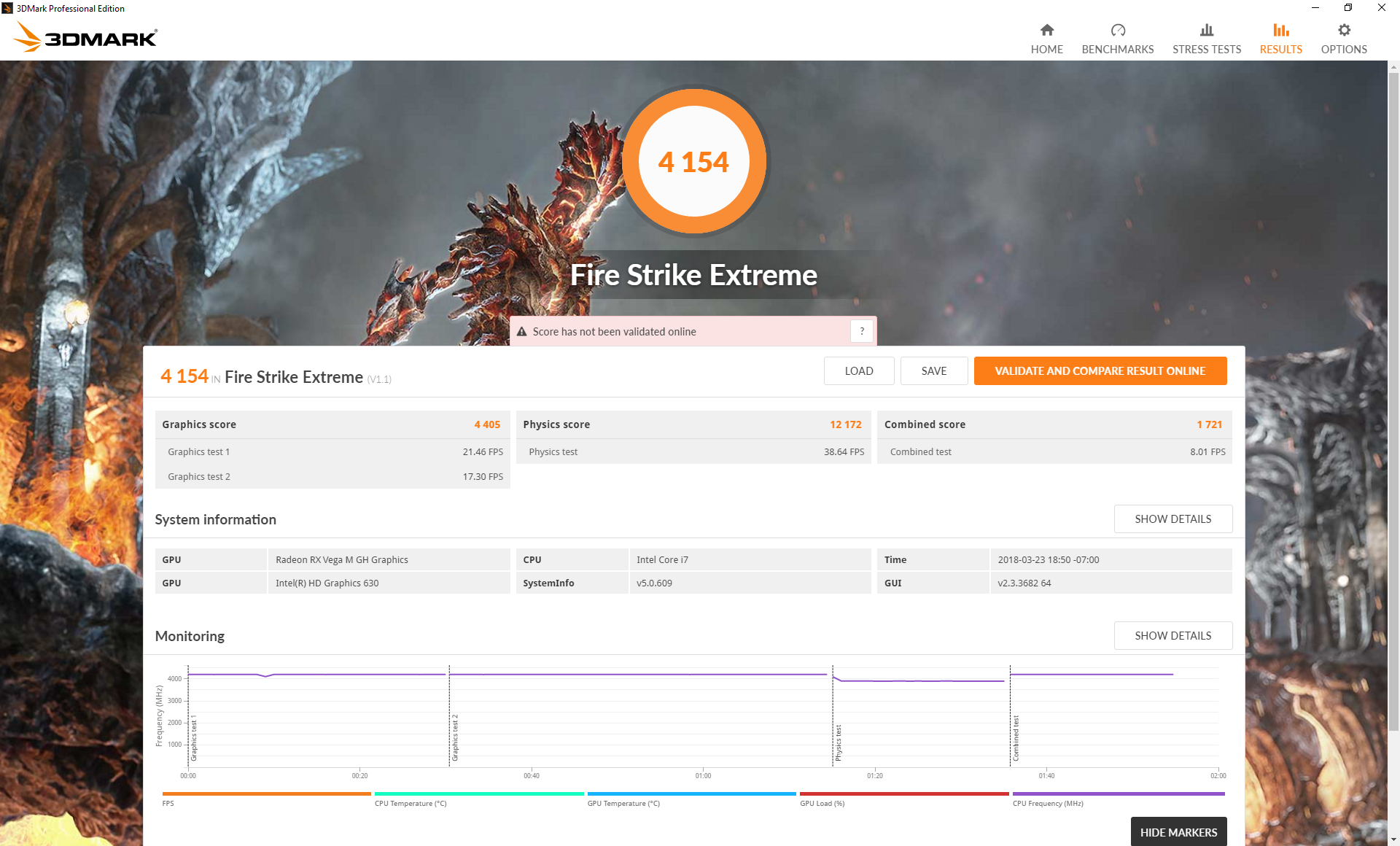The height and width of the screenshot is (846, 1400).
Task: Click the scrollbar down arrow
Action: pyautogui.click(x=1393, y=839)
